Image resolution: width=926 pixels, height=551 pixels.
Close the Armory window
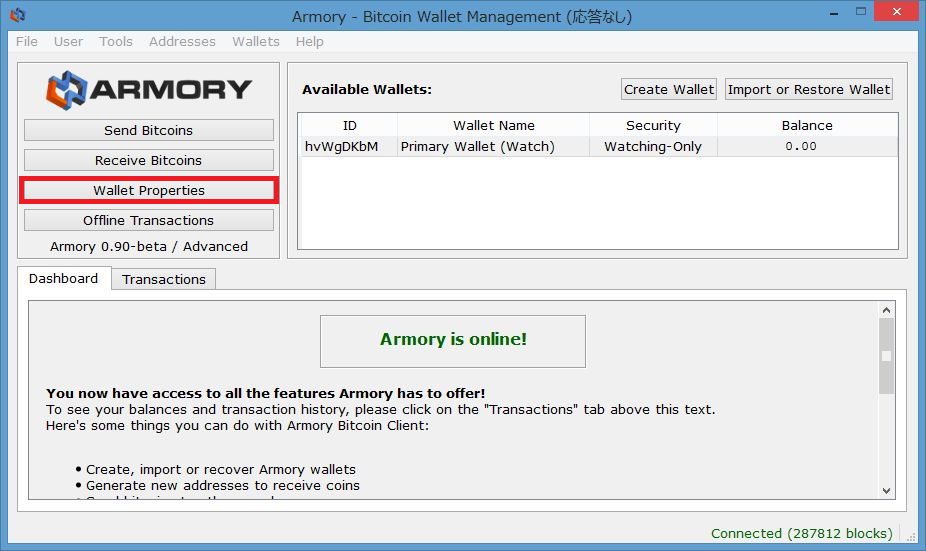tap(896, 12)
